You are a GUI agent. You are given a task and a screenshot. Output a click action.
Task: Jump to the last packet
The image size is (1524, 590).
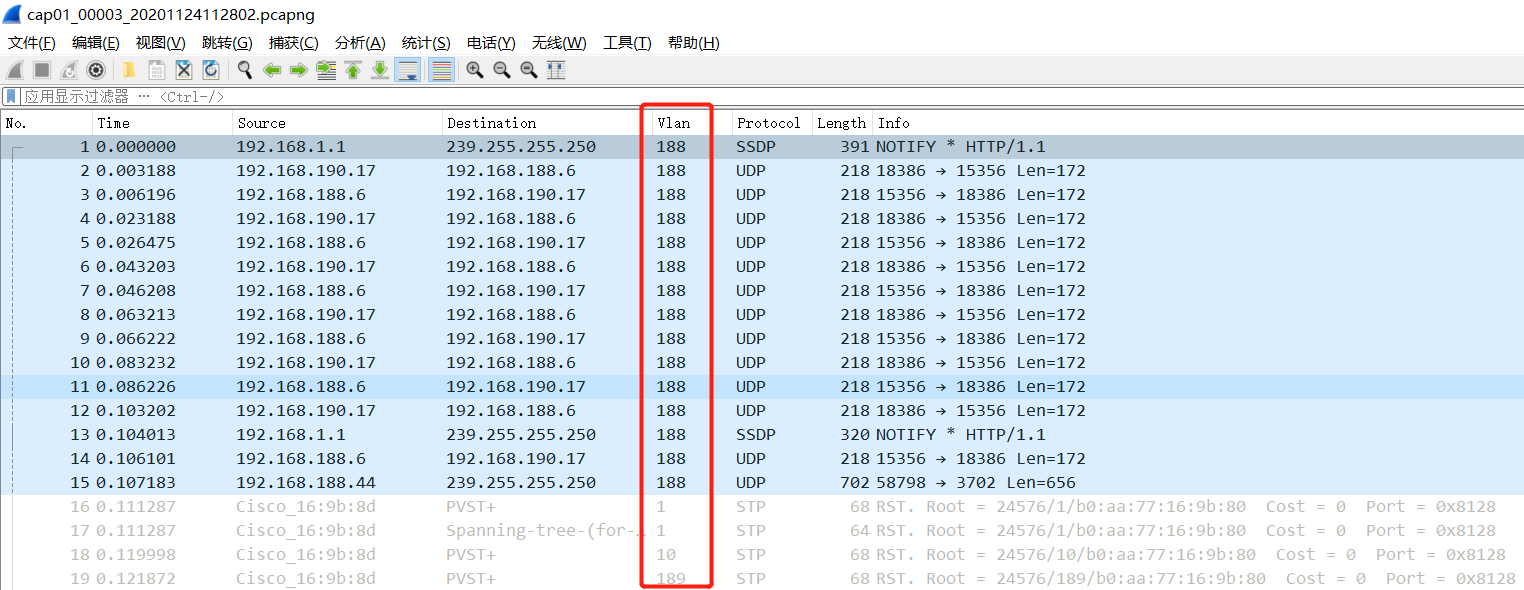[380, 70]
